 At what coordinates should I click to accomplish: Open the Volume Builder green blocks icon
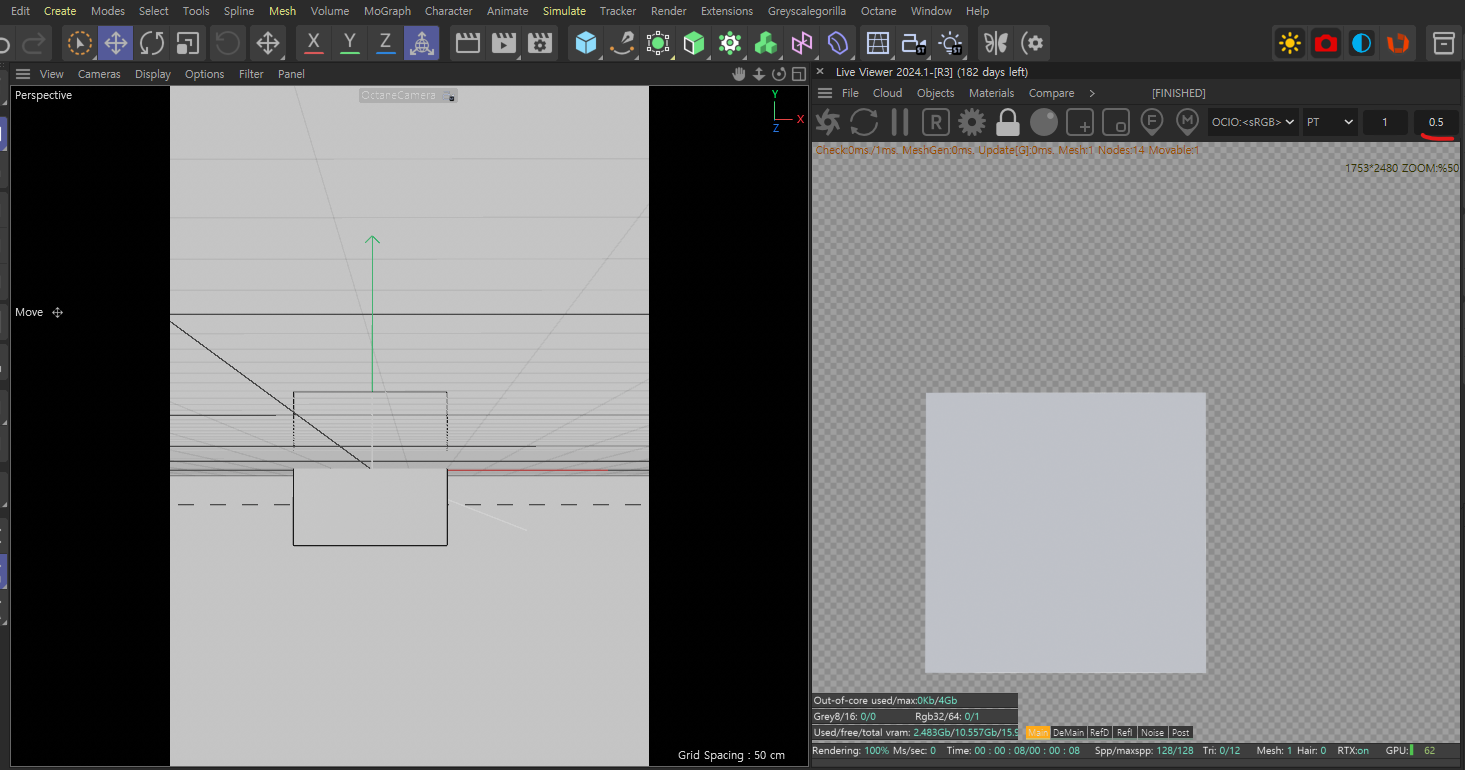point(766,43)
